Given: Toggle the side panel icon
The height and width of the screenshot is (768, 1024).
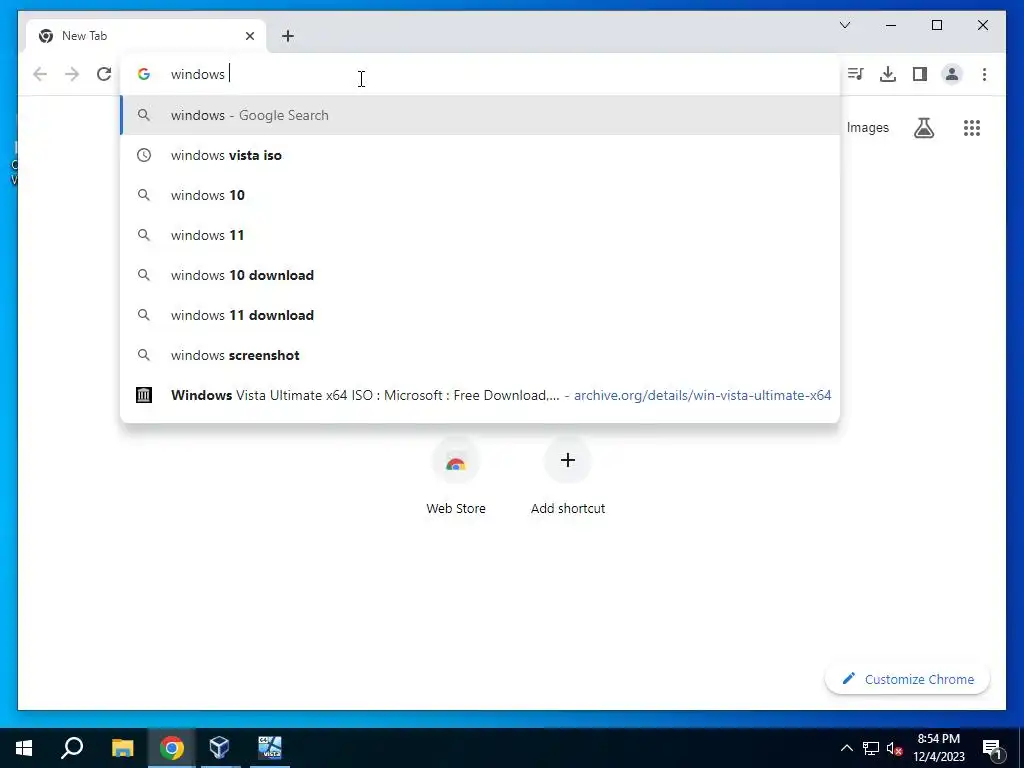Looking at the screenshot, I should pos(920,74).
